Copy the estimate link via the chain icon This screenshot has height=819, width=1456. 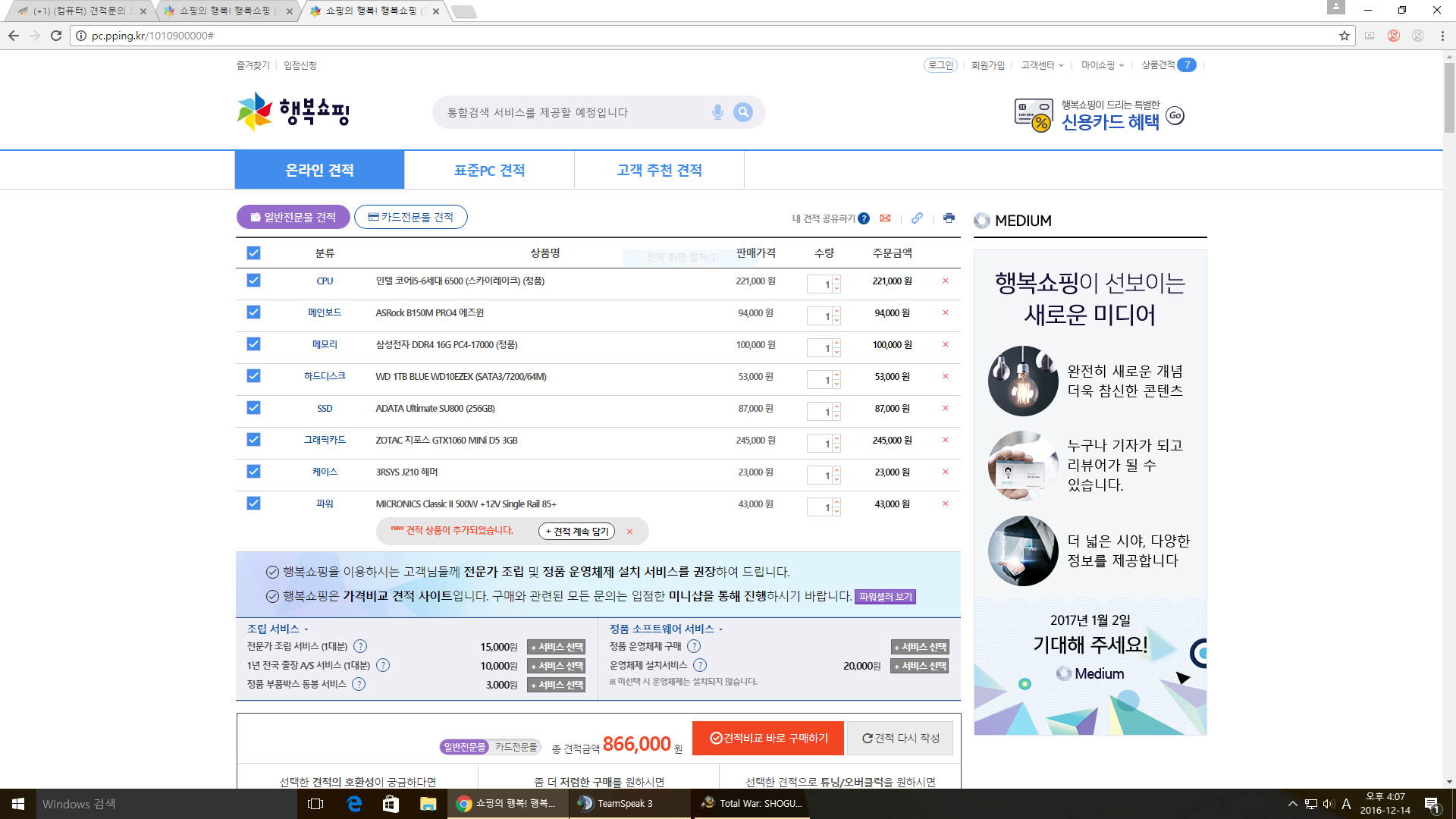917,218
